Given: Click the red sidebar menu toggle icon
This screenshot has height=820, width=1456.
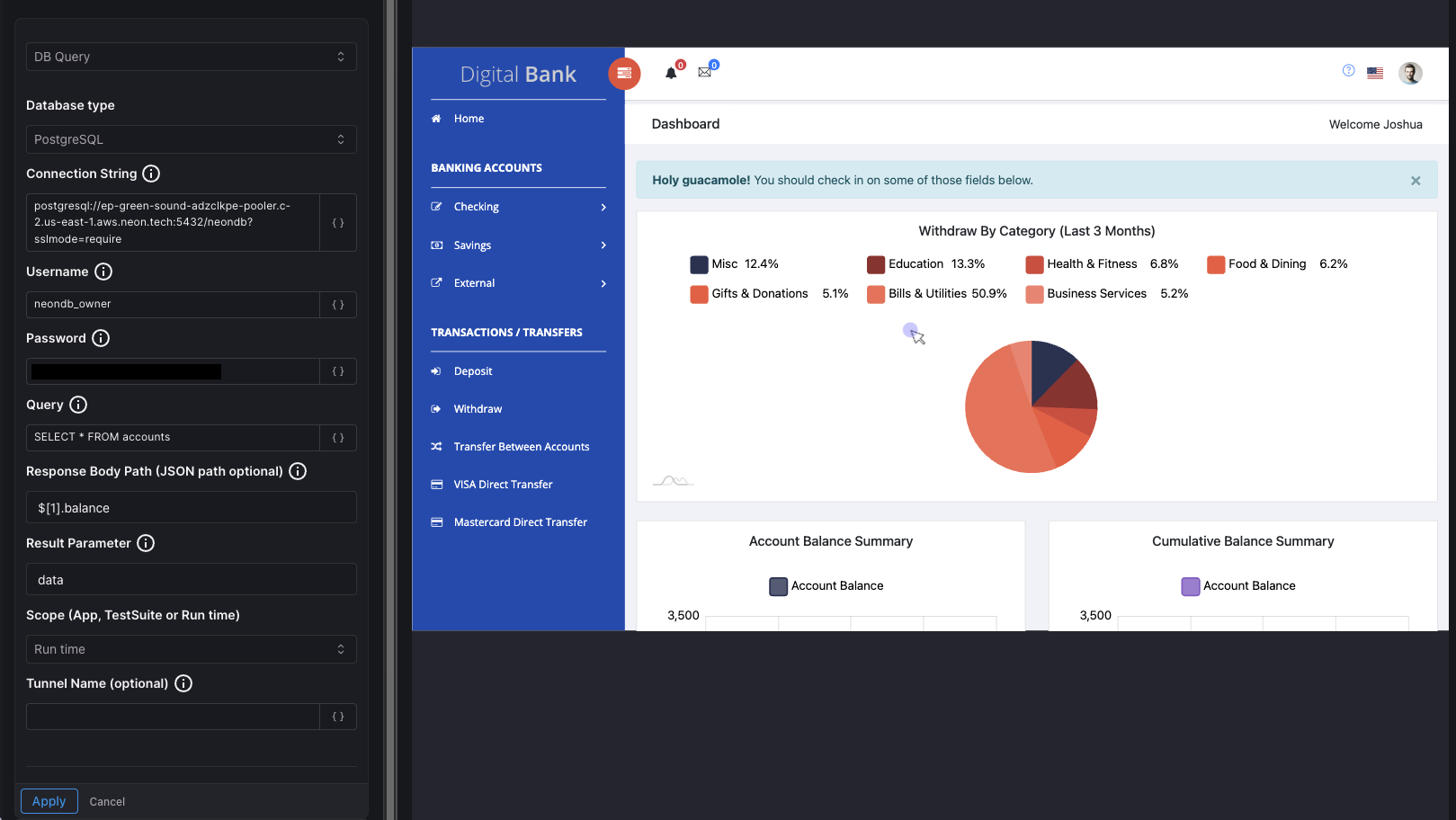Looking at the screenshot, I should pos(624,73).
